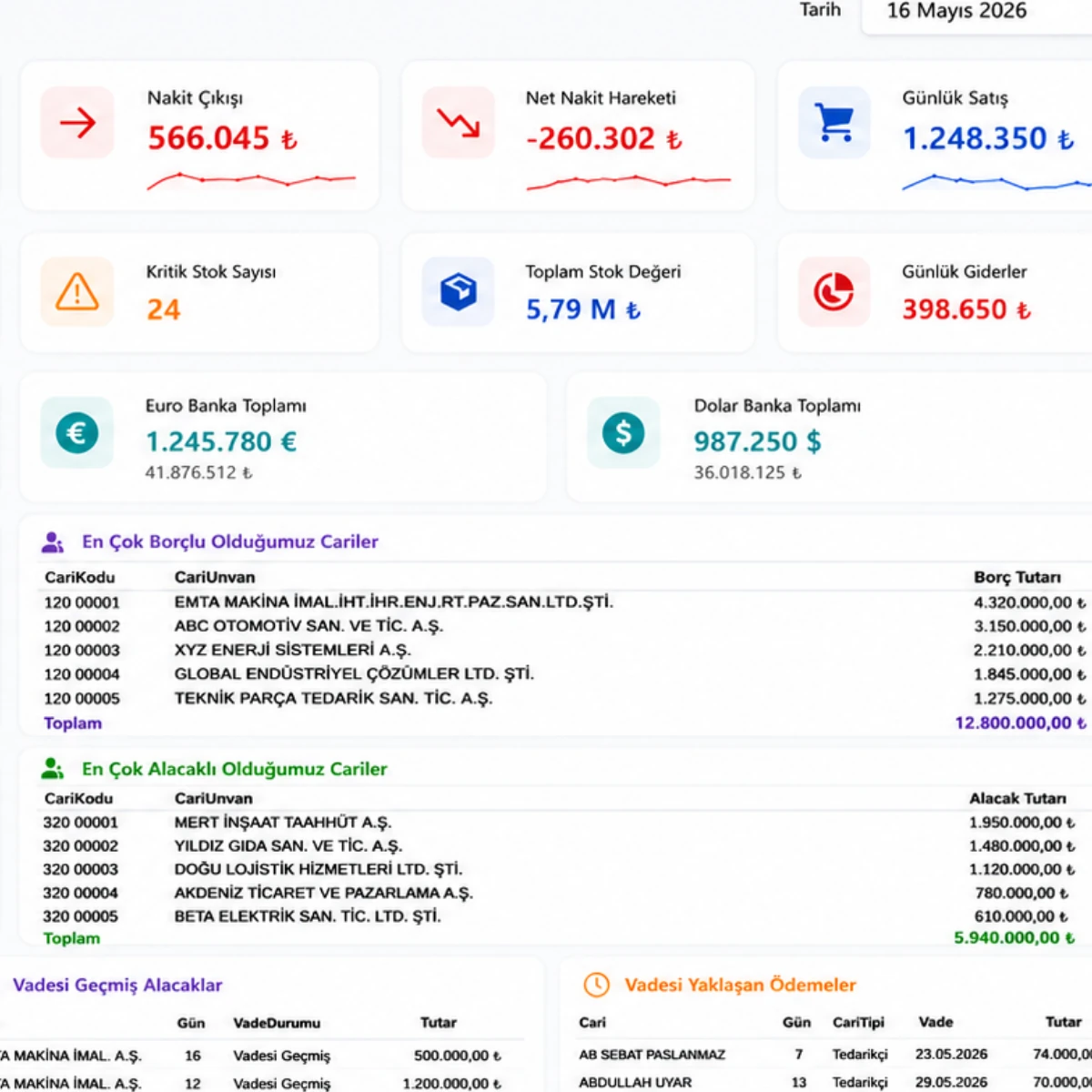Select the XYZ ENERJİ SİSTEMLERİ A.Ş. row
Image resolution: width=1092 pixels, height=1092 pixels.
(564, 650)
